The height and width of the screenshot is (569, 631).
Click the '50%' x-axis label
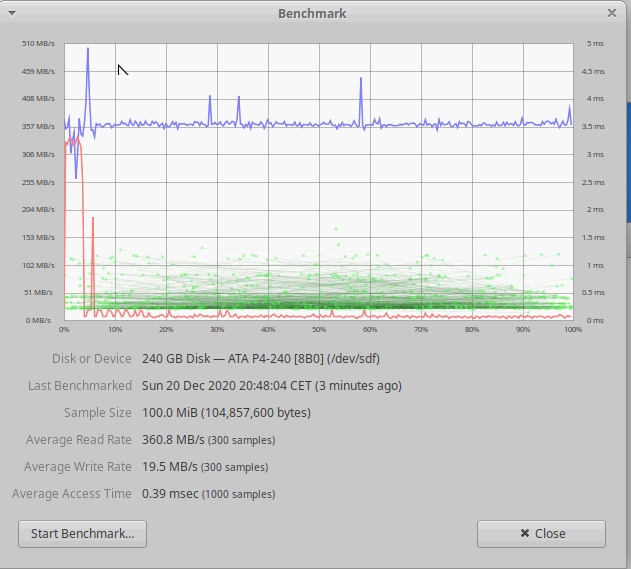point(319,330)
